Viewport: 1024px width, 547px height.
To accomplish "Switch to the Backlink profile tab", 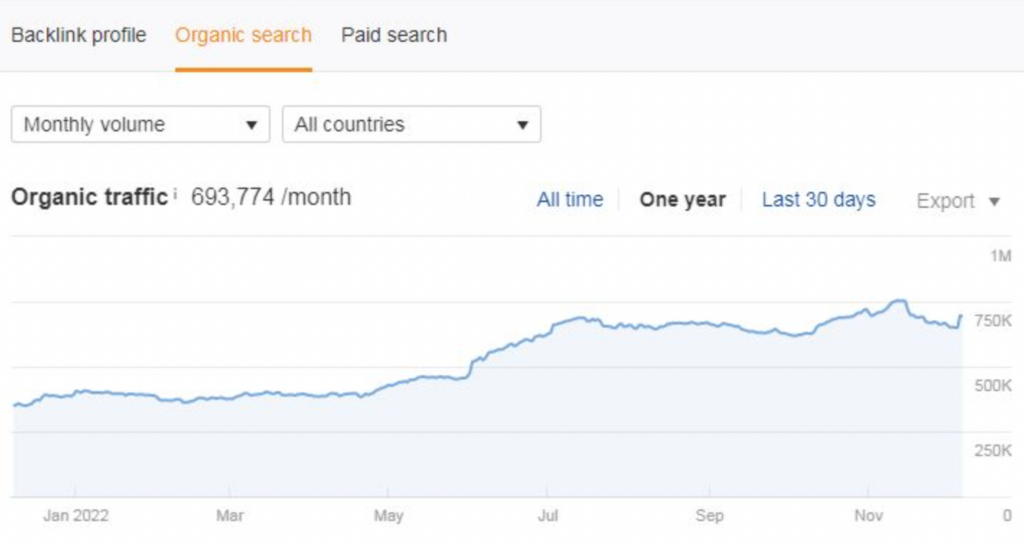I will (78, 35).
